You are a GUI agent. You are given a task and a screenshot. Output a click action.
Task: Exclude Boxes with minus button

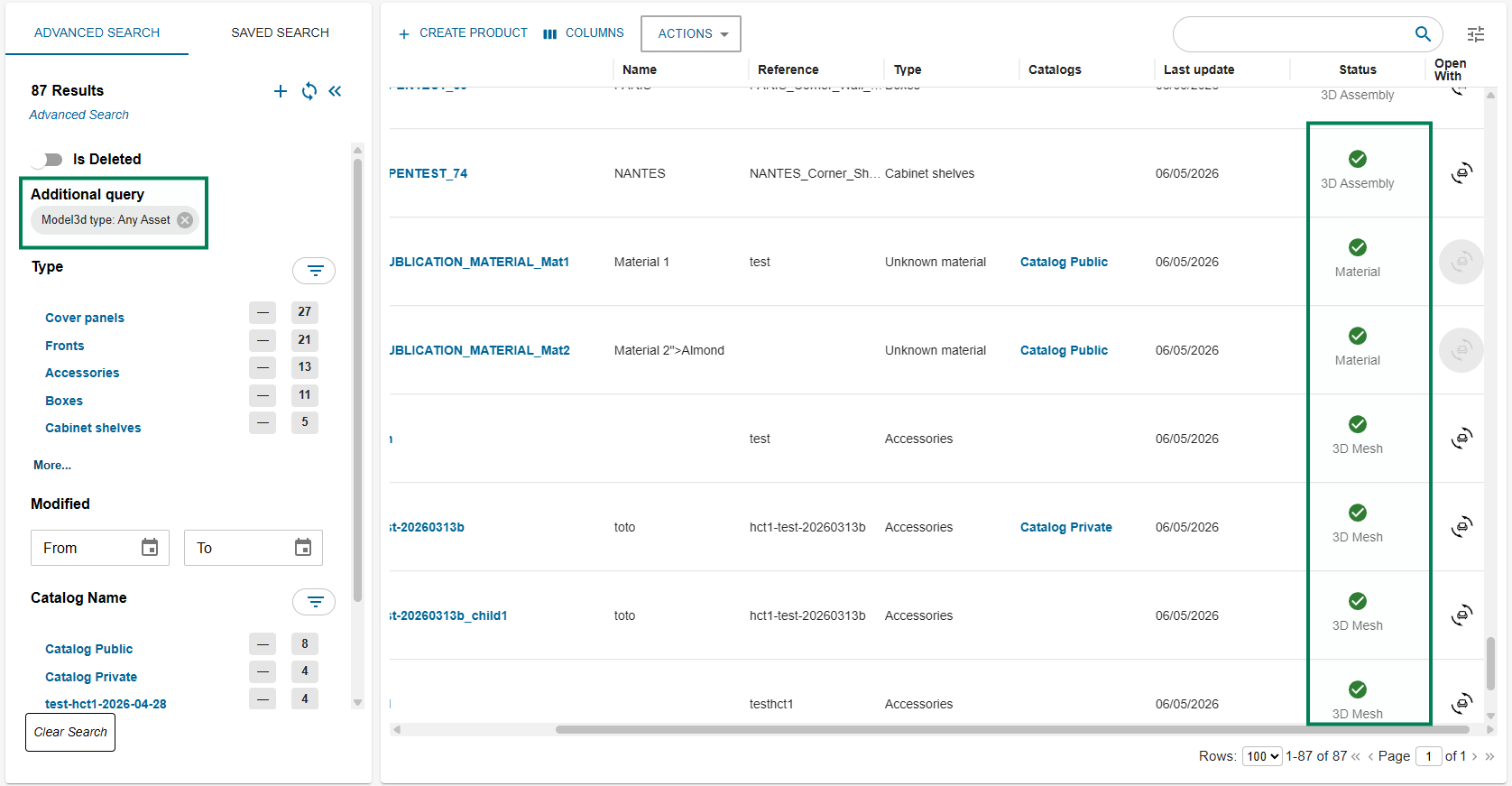point(263,395)
